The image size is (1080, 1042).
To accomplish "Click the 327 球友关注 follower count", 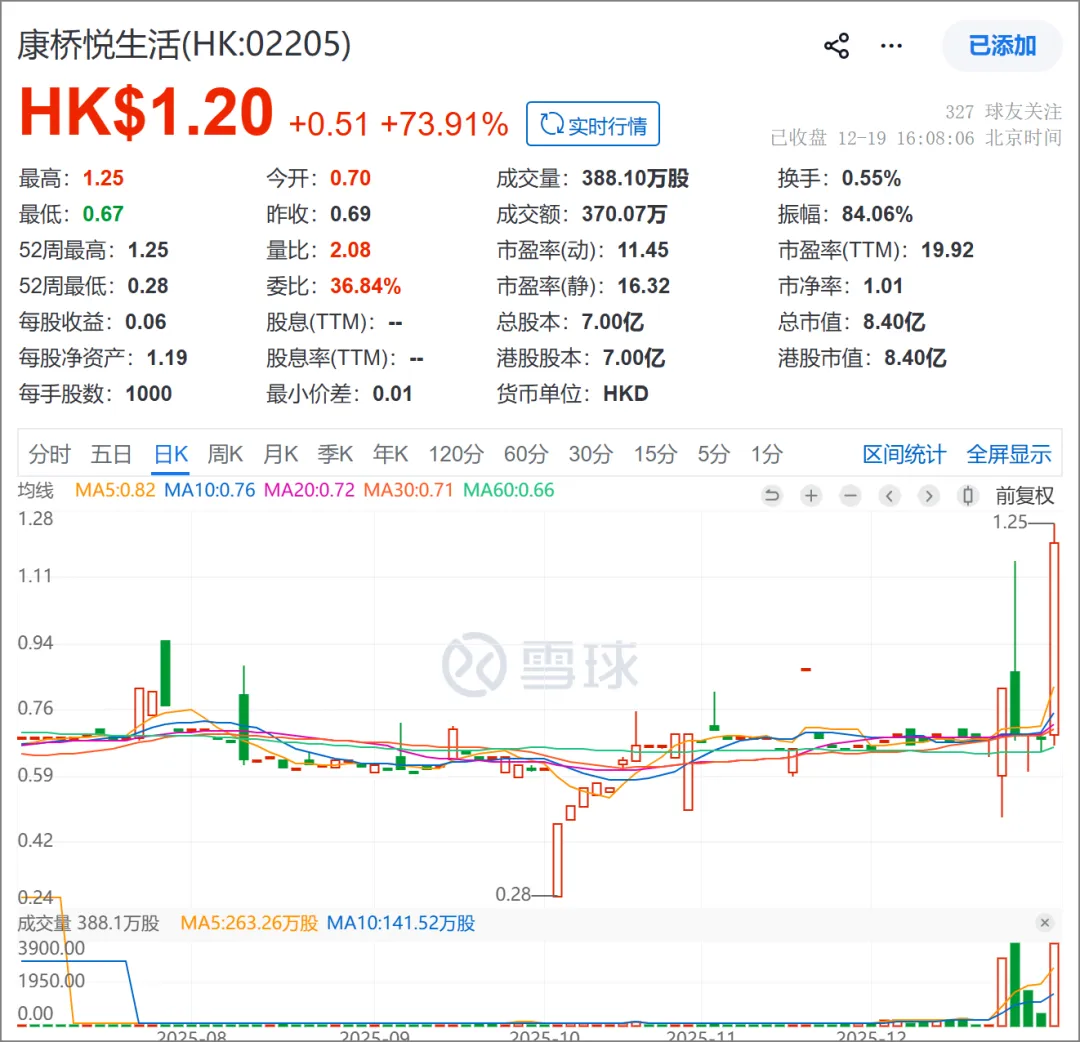I will click(x=1003, y=112).
